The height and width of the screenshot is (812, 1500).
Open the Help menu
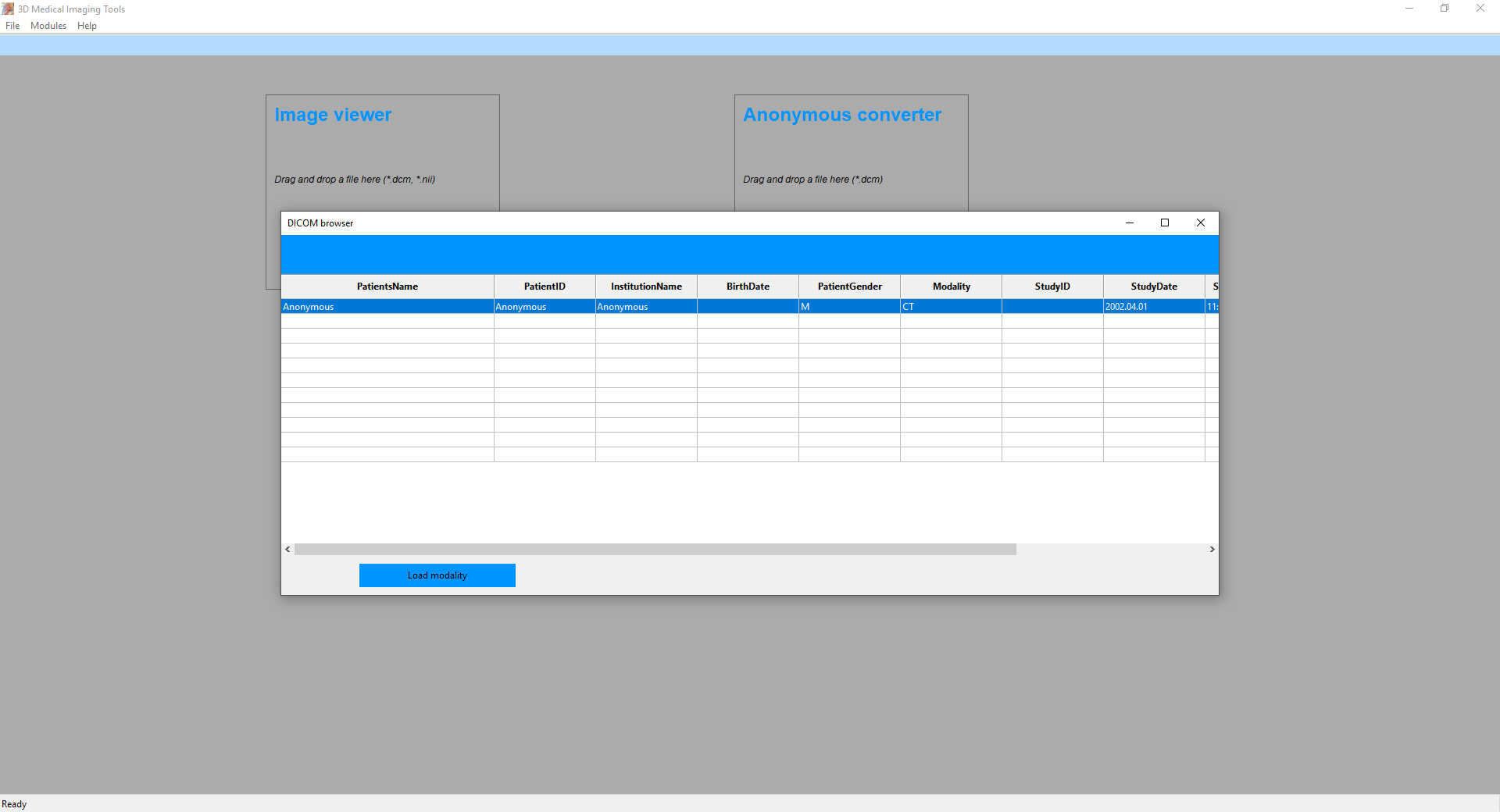87,26
